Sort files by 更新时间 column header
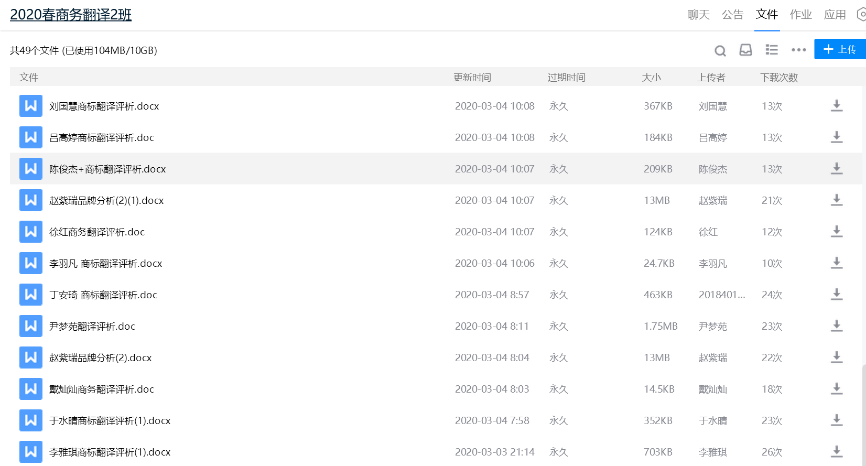The image size is (866, 466). tap(472, 77)
